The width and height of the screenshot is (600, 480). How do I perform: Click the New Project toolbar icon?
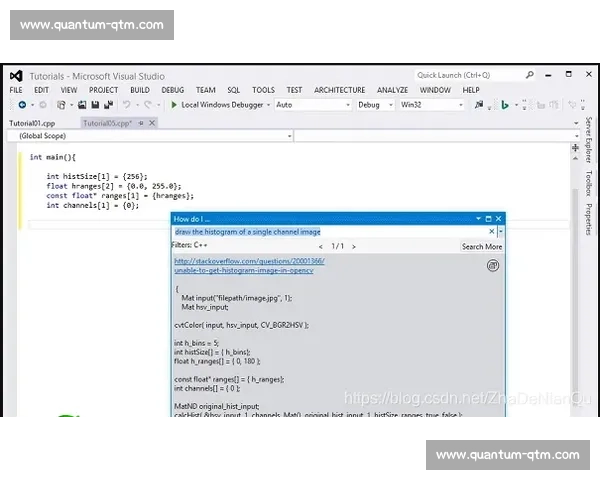[x=61, y=105]
